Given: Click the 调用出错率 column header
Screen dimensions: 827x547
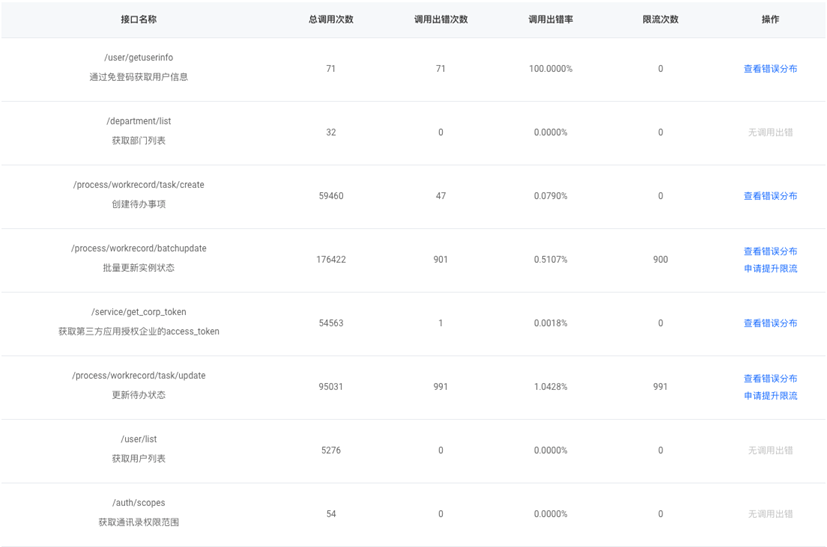Looking at the screenshot, I should 551,19.
